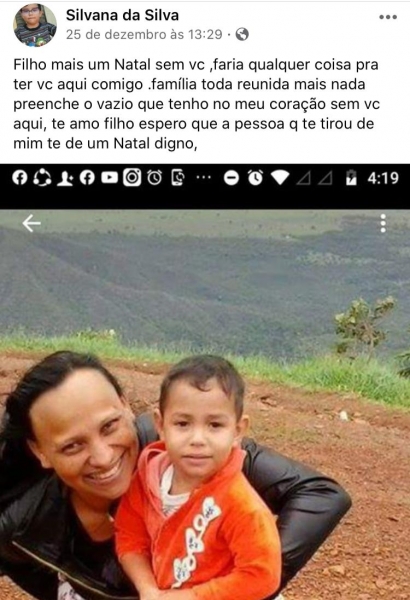Tap the Wi-Fi signal status icon

pyautogui.click(x=280, y=178)
